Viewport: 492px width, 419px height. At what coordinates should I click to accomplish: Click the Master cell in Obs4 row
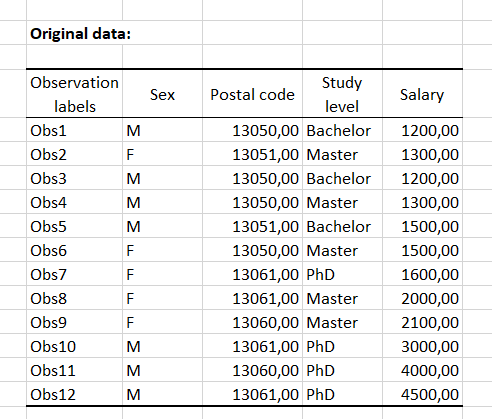[342, 202]
